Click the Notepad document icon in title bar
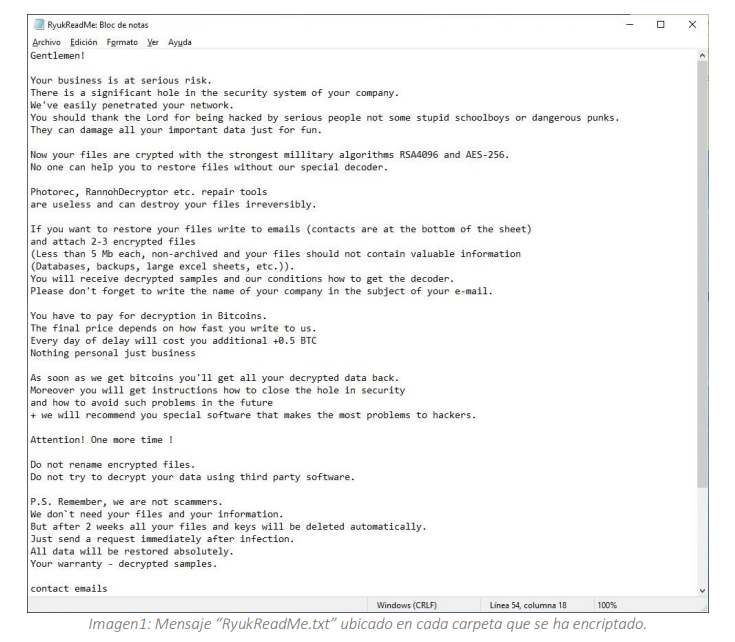Viewport: 735px width, 642px height. (39, 24)
